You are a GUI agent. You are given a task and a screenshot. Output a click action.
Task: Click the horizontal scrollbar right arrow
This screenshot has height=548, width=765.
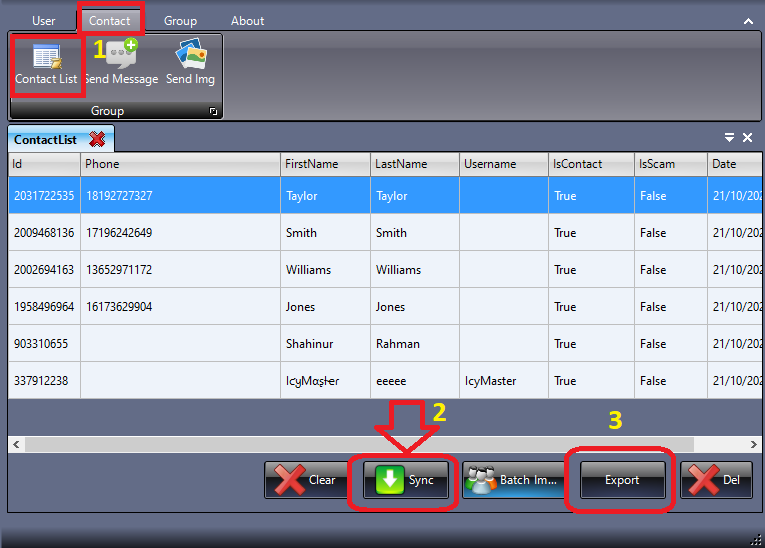pos(755,443)
